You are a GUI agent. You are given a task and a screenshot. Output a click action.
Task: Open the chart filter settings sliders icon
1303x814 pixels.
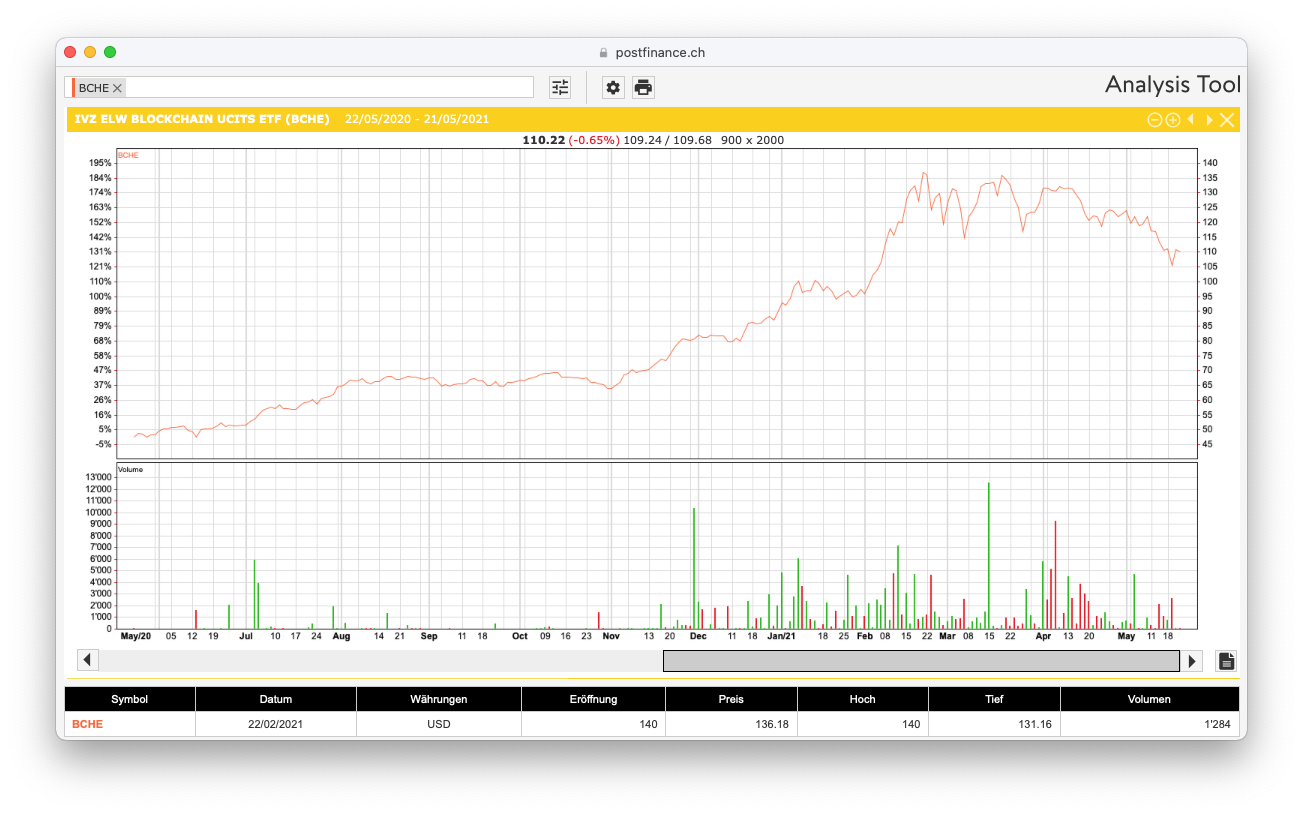[560, 87]
